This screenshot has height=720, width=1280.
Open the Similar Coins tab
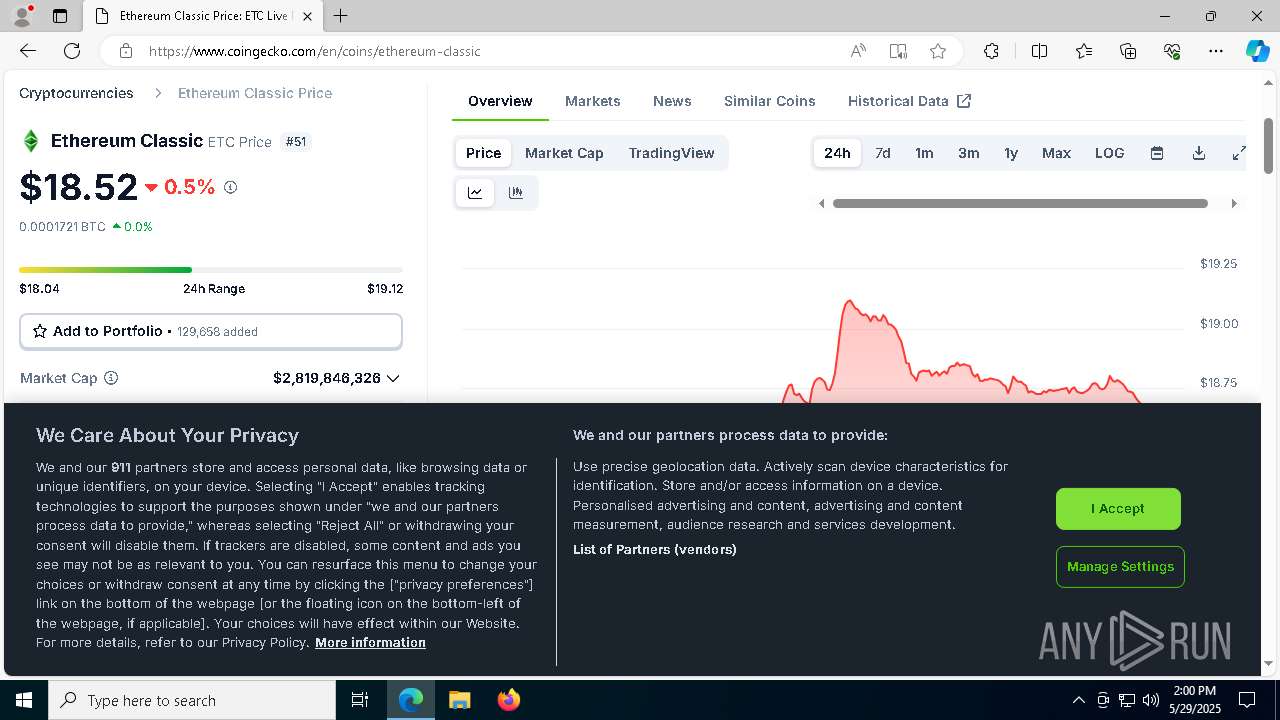point(770,101)
